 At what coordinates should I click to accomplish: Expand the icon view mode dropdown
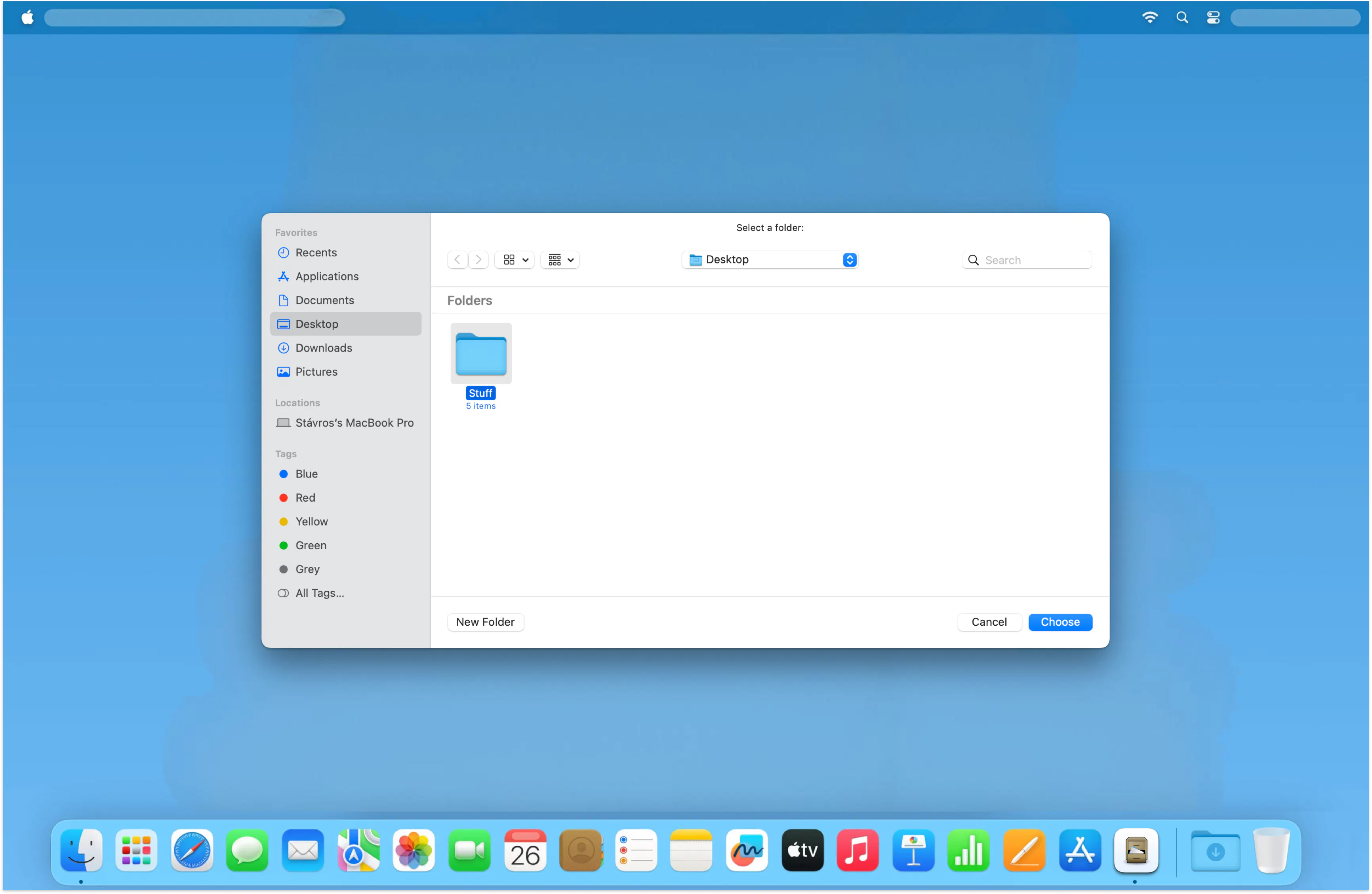515,260
